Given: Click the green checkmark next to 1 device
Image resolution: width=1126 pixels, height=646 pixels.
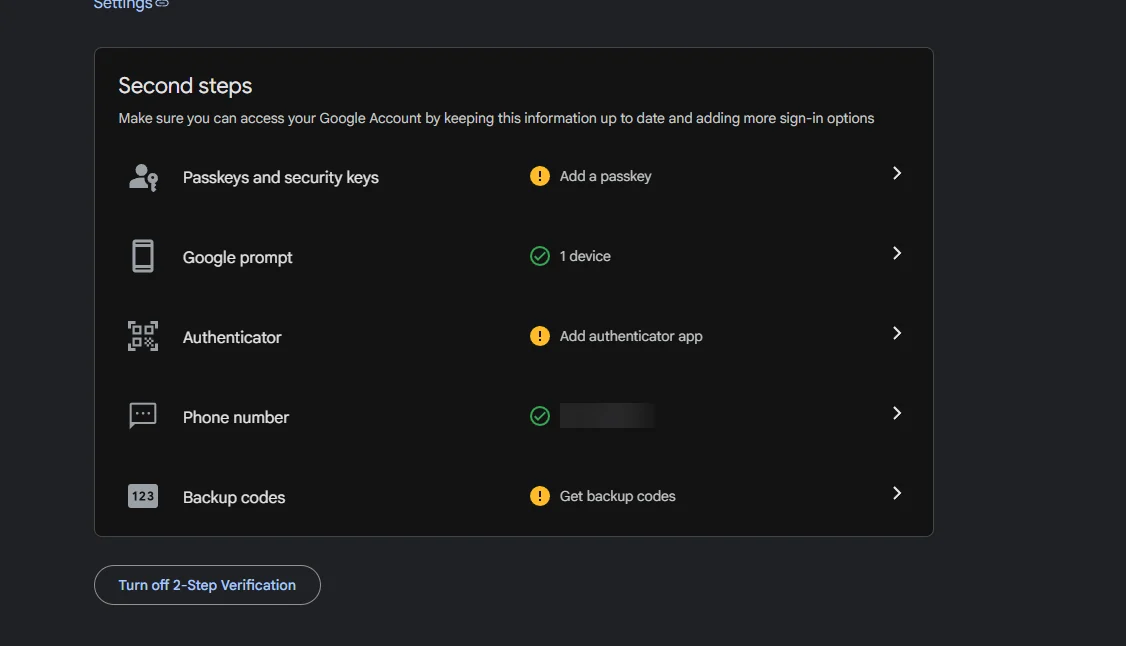Looking at the screenshot, I should point(540,256).
